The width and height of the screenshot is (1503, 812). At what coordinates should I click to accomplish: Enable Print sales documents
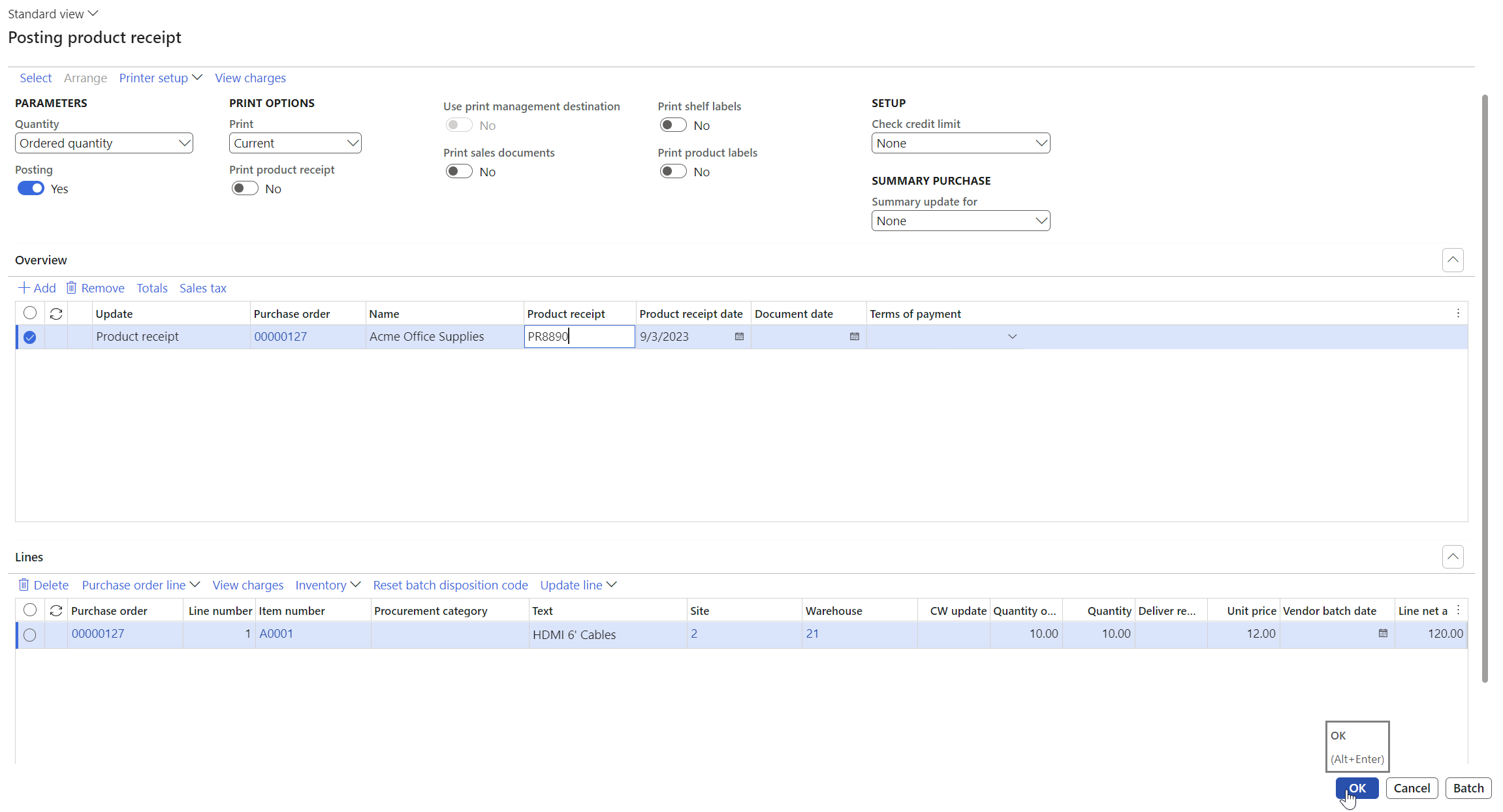pyautogui.click(x=458, y=171)
